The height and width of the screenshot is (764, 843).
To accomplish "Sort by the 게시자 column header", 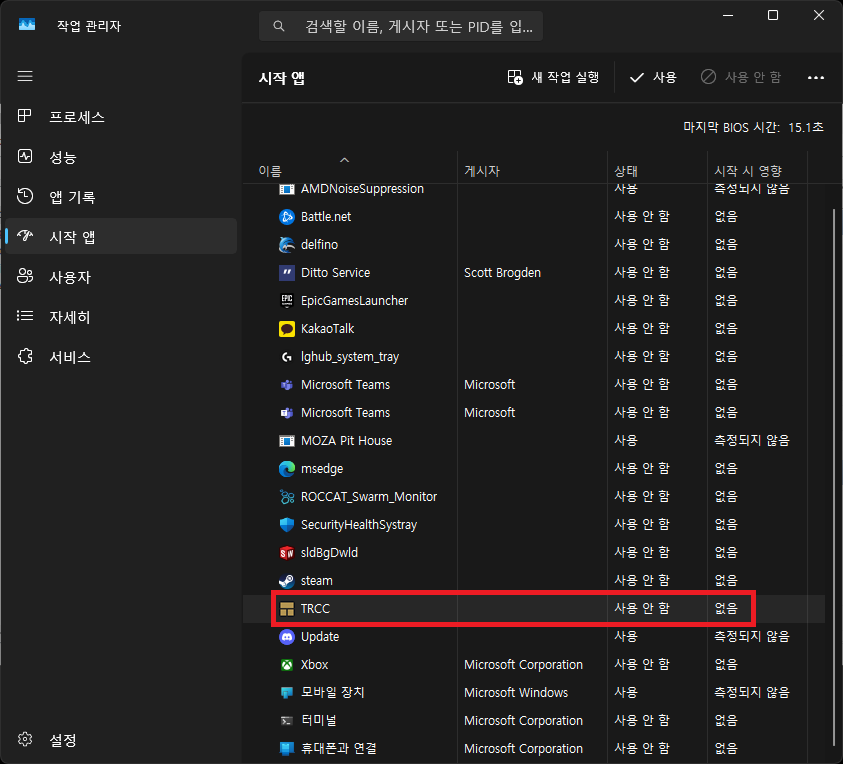I will [482, 171].
